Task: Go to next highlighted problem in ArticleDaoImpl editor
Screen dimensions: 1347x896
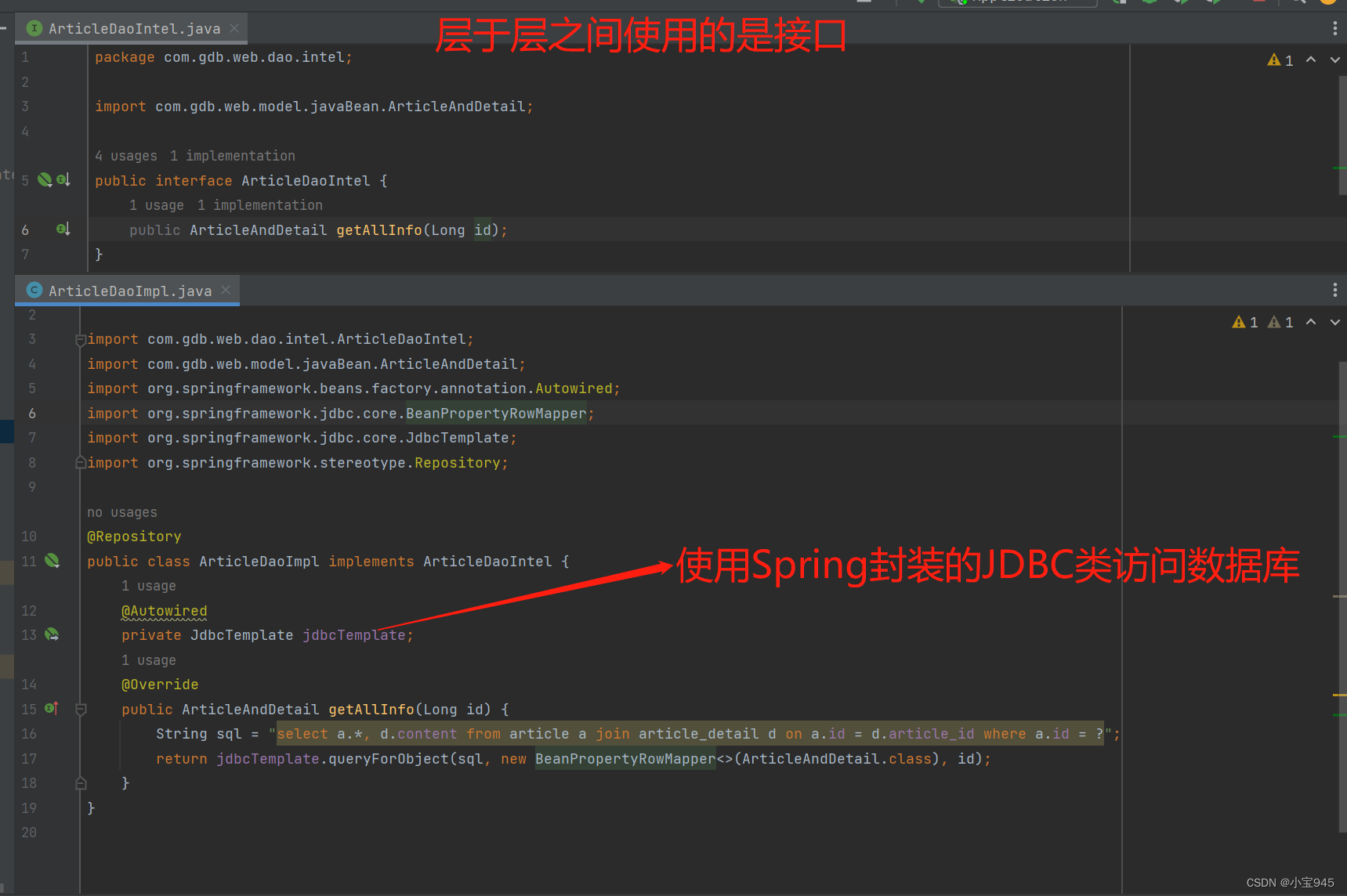Action: 1335,322
